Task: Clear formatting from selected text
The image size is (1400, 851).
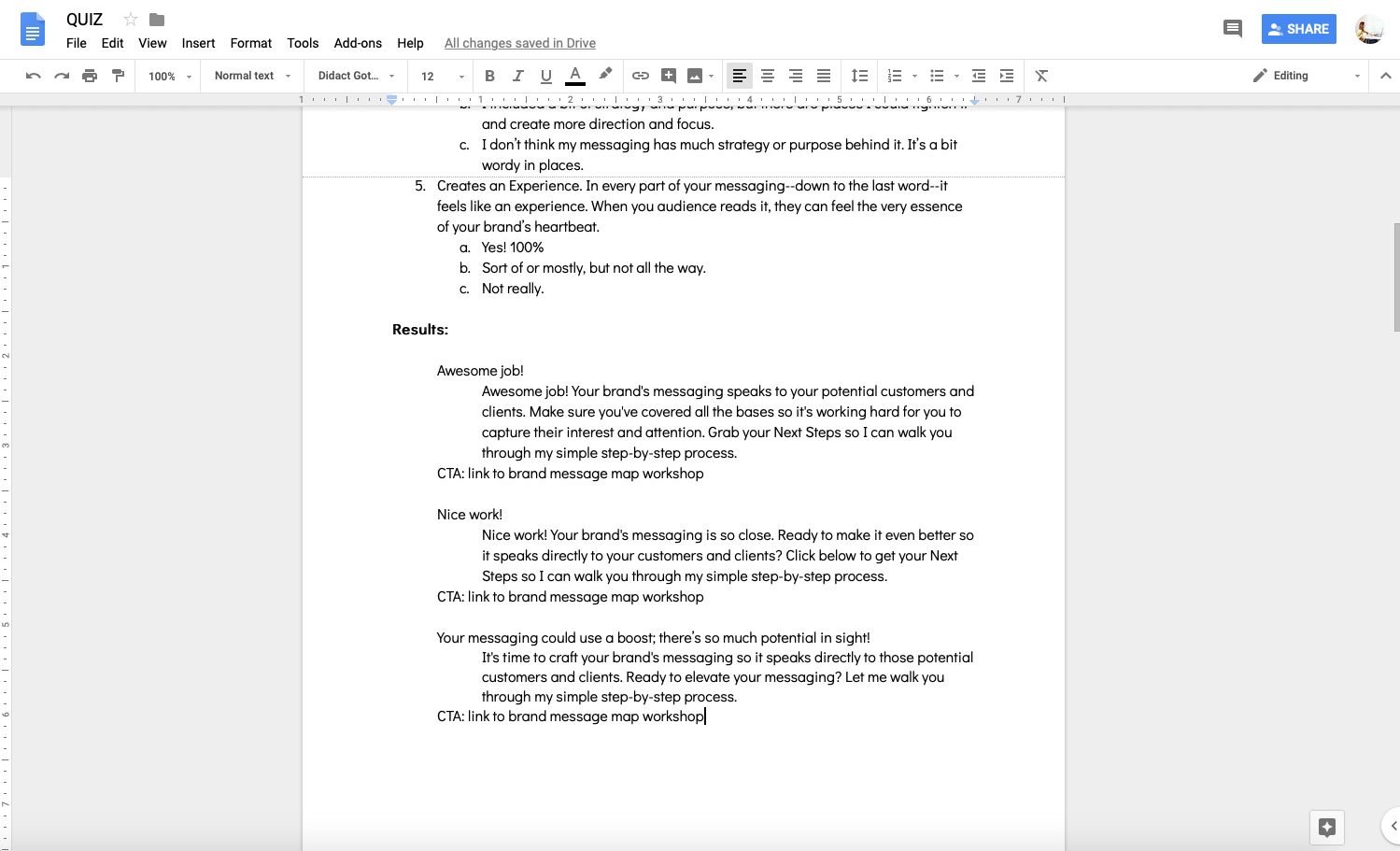Action: (x=1041, y=76)
